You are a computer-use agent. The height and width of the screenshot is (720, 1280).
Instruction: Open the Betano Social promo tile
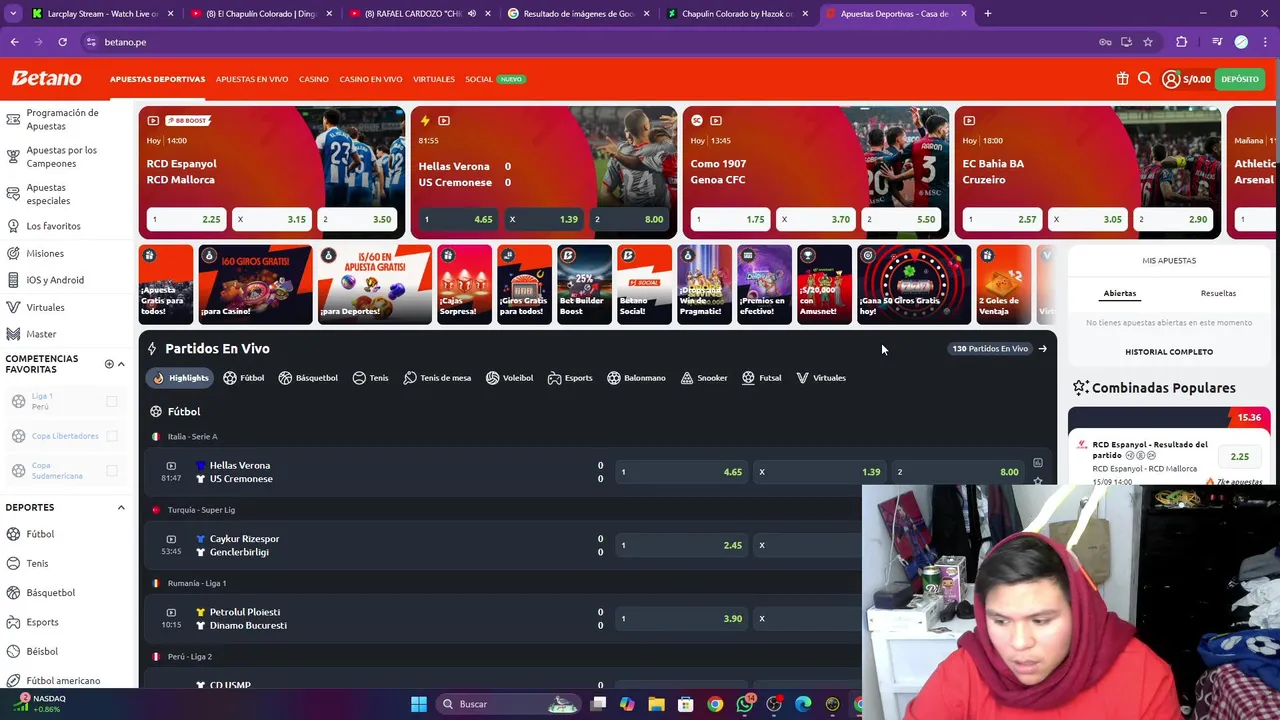pyautogui.click(x=644, y=285)
